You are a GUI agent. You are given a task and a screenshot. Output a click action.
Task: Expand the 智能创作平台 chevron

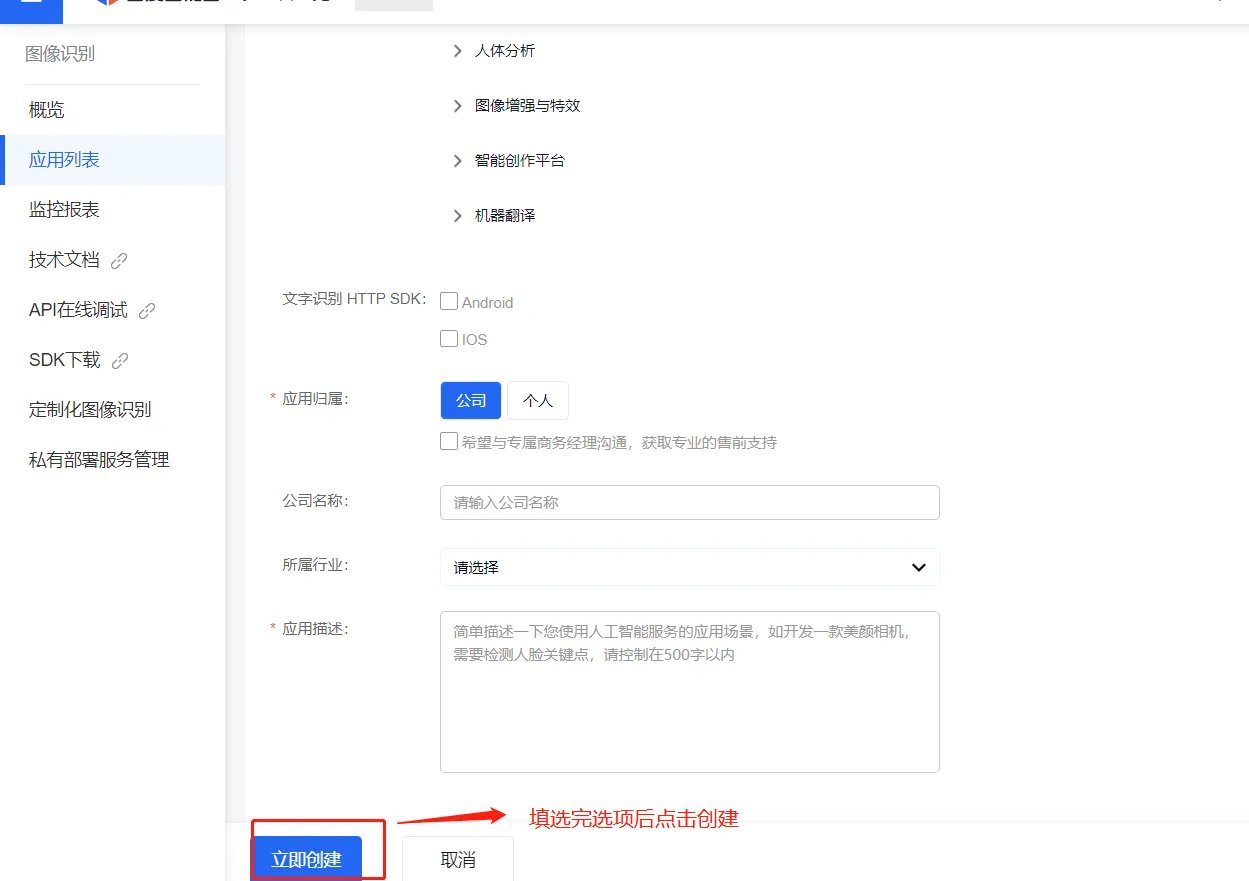click(x=457, y=161)
